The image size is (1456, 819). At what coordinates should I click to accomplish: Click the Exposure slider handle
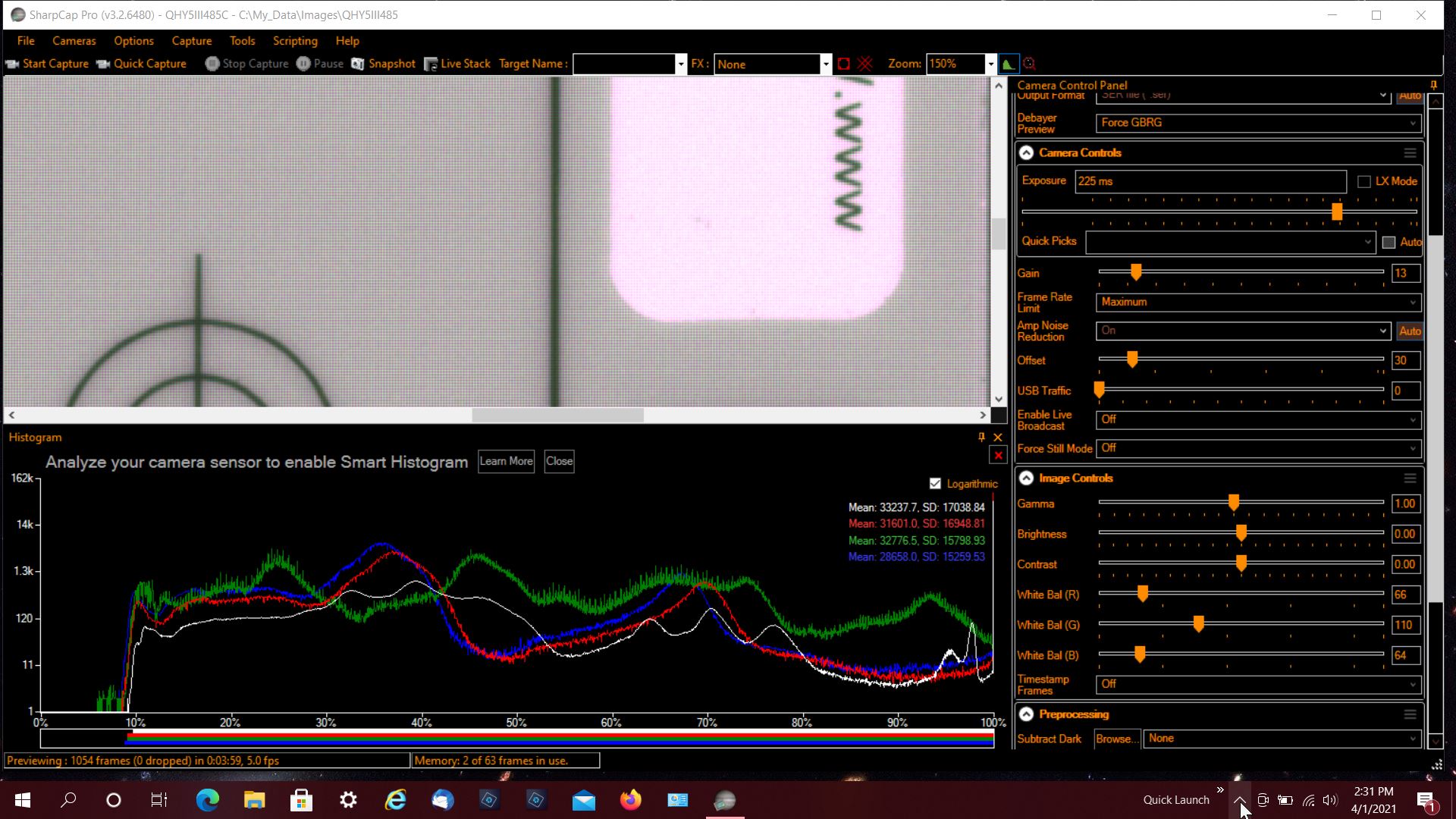pos(1337,212)
